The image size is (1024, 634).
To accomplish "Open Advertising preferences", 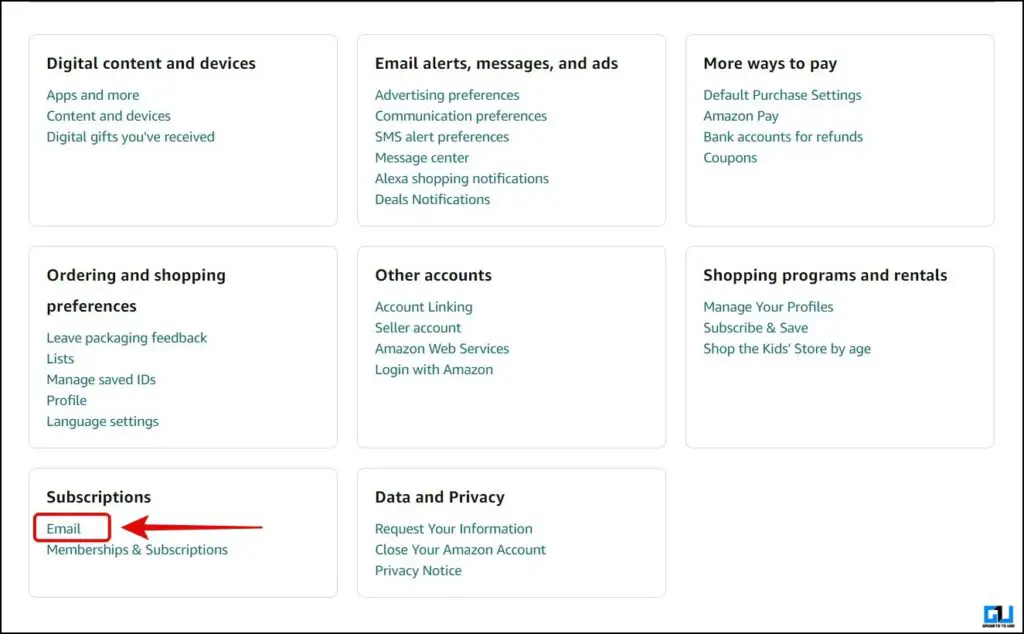I will (x=447, y=95).
